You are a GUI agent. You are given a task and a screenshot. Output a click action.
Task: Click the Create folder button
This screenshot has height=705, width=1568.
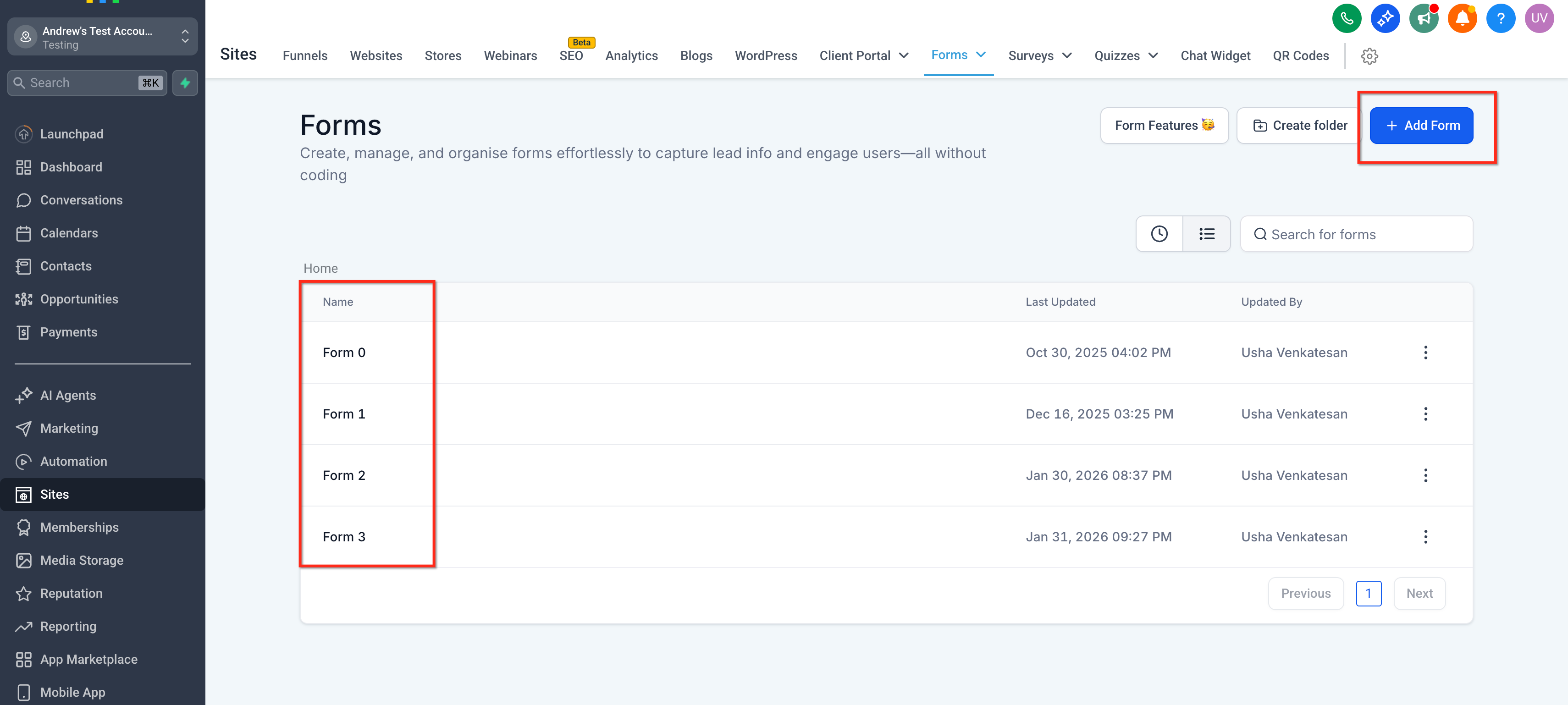[1300, 126]
